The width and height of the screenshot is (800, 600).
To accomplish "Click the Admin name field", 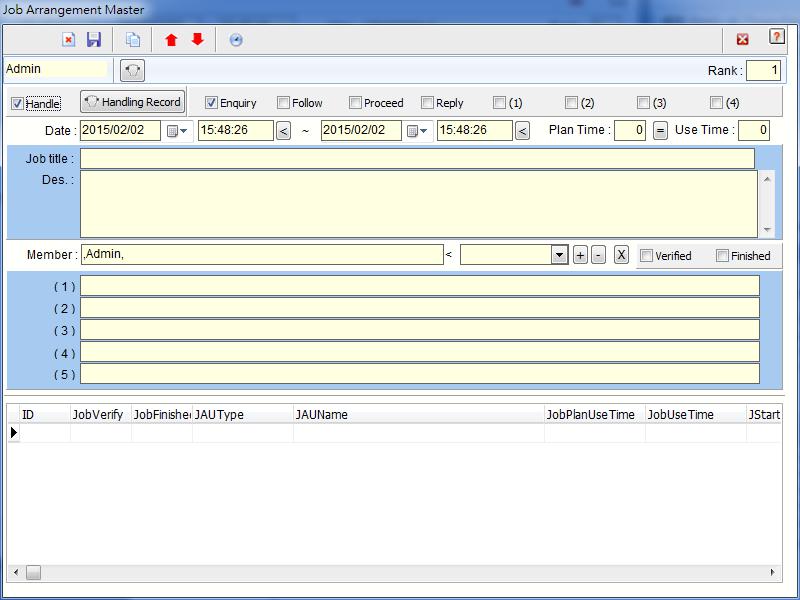I will pos(56,69).
